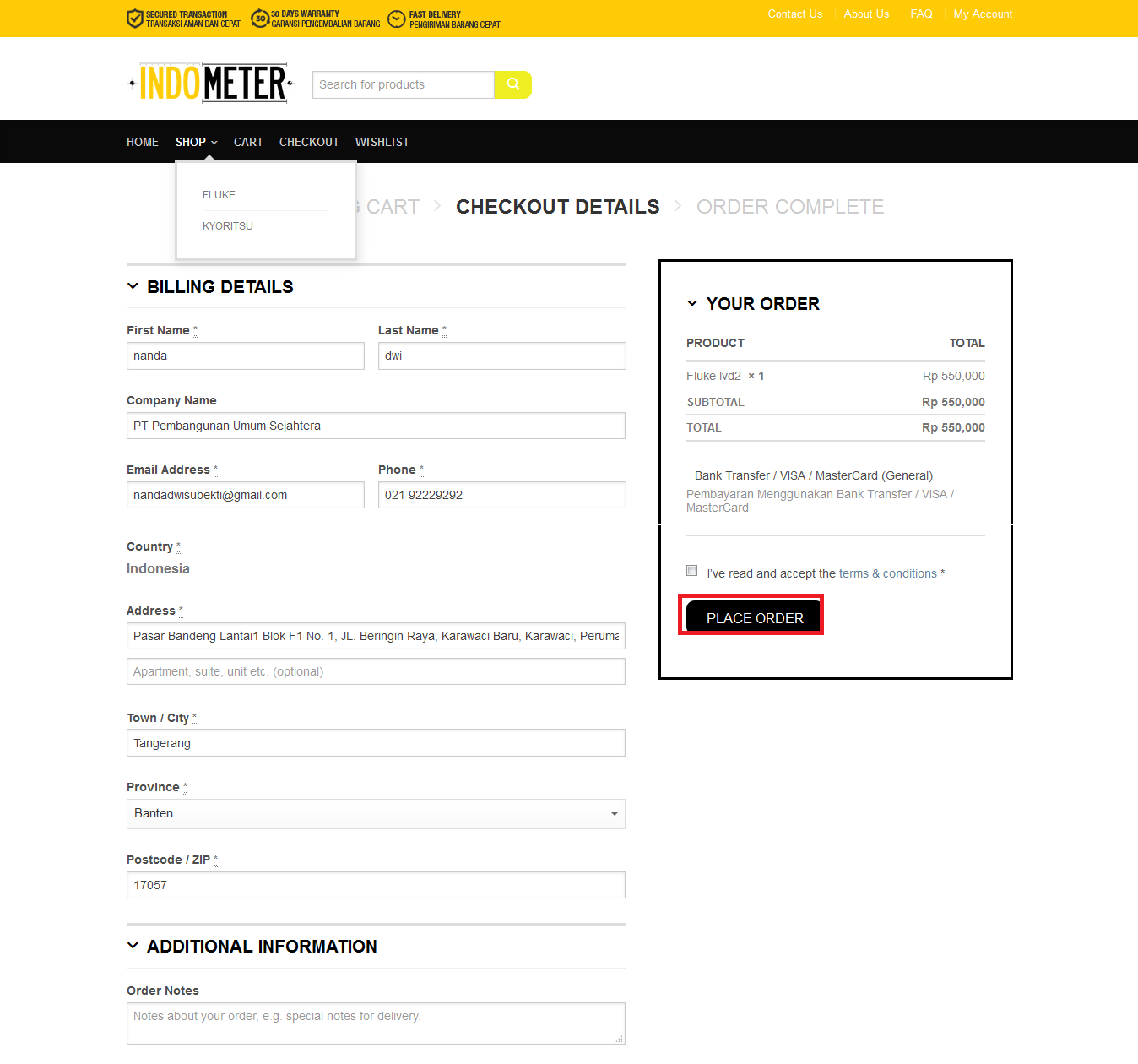Open the Province dropdown showing Banten
Viewport: 1138px width, 1064px height.
[376, 814]
